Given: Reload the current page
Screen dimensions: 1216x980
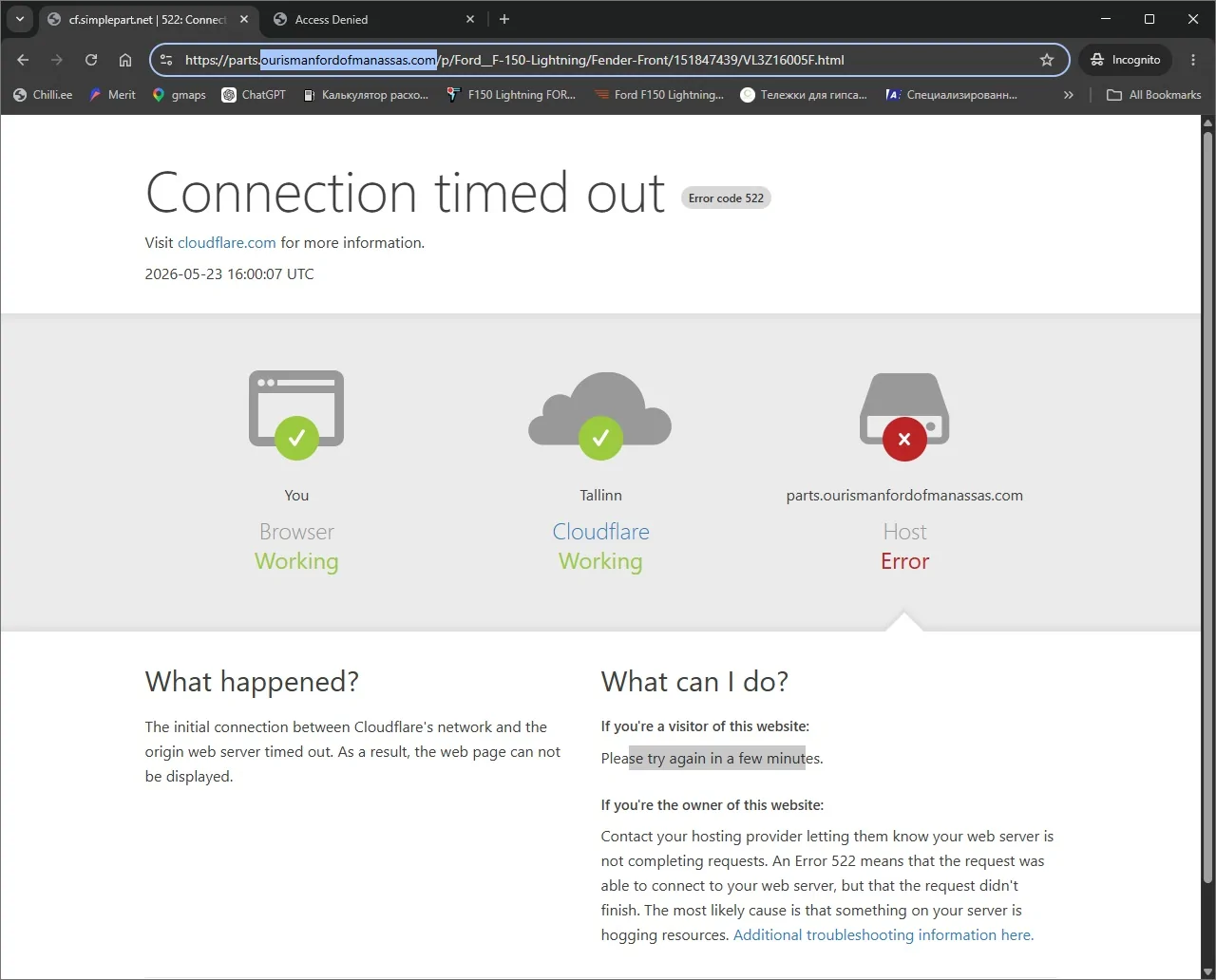Looking at the screenshot, I should coord(91,60).
